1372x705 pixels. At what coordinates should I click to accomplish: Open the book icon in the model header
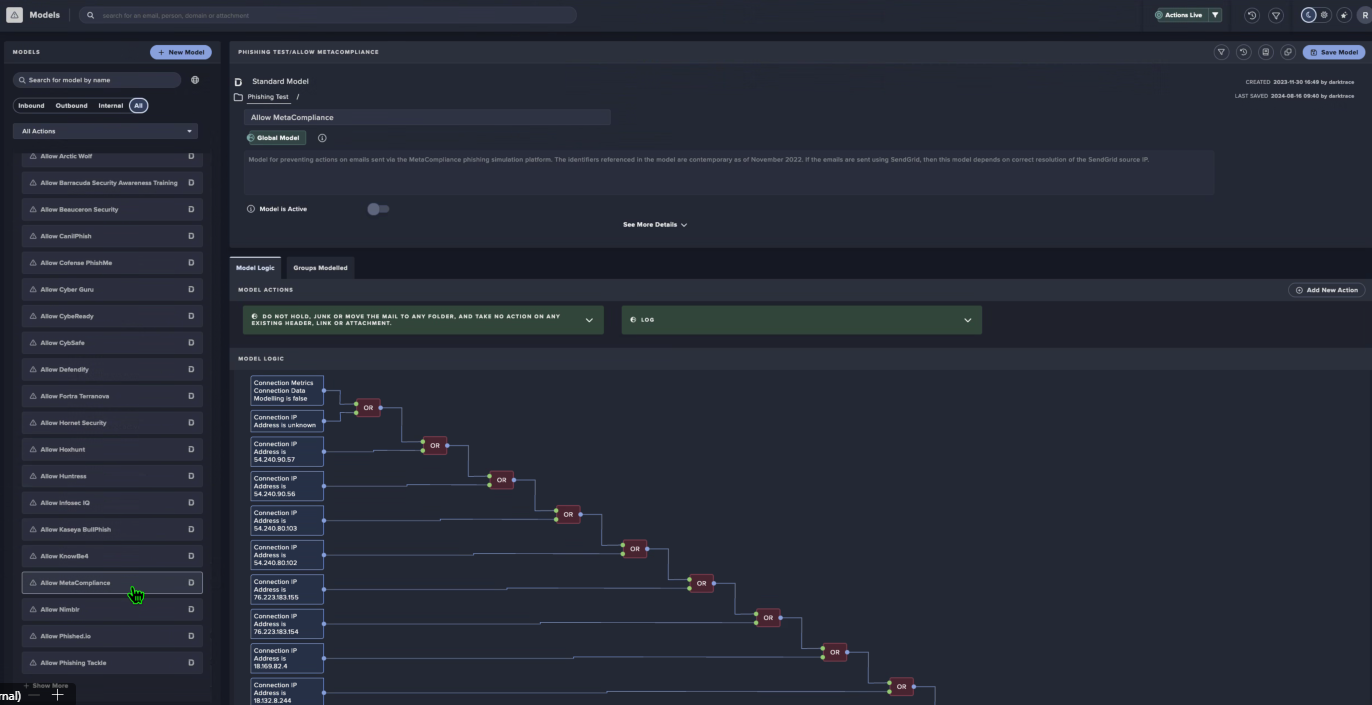tap(1266, 52)
